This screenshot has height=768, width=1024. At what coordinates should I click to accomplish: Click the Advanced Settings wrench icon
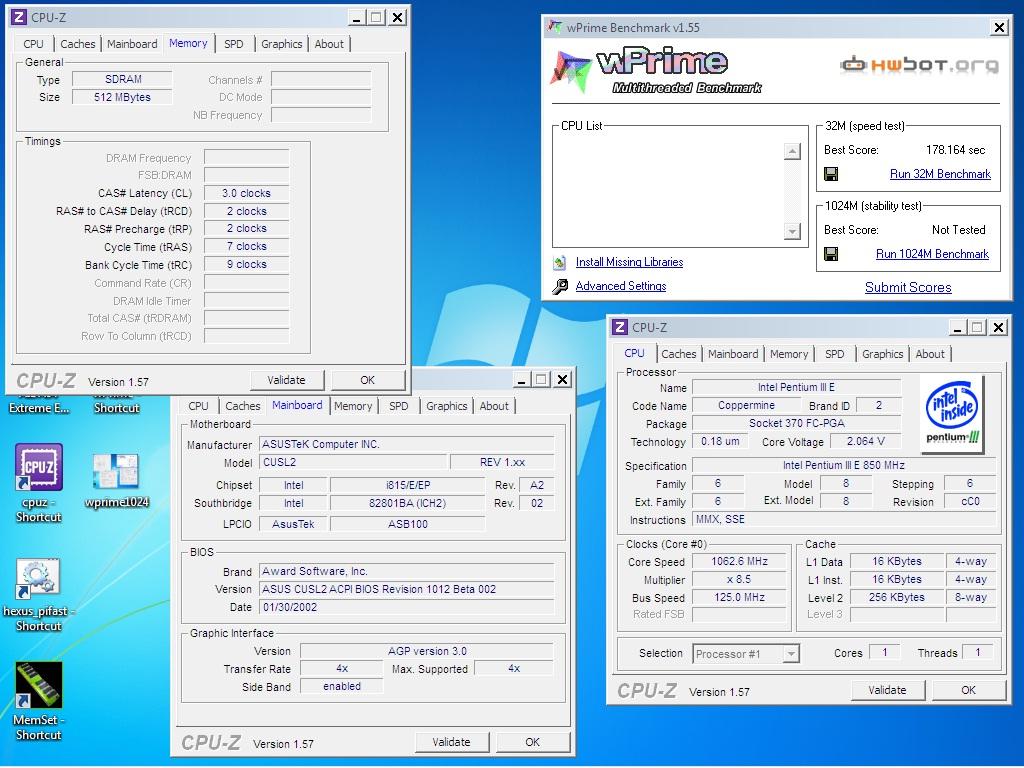coord(560,286)
